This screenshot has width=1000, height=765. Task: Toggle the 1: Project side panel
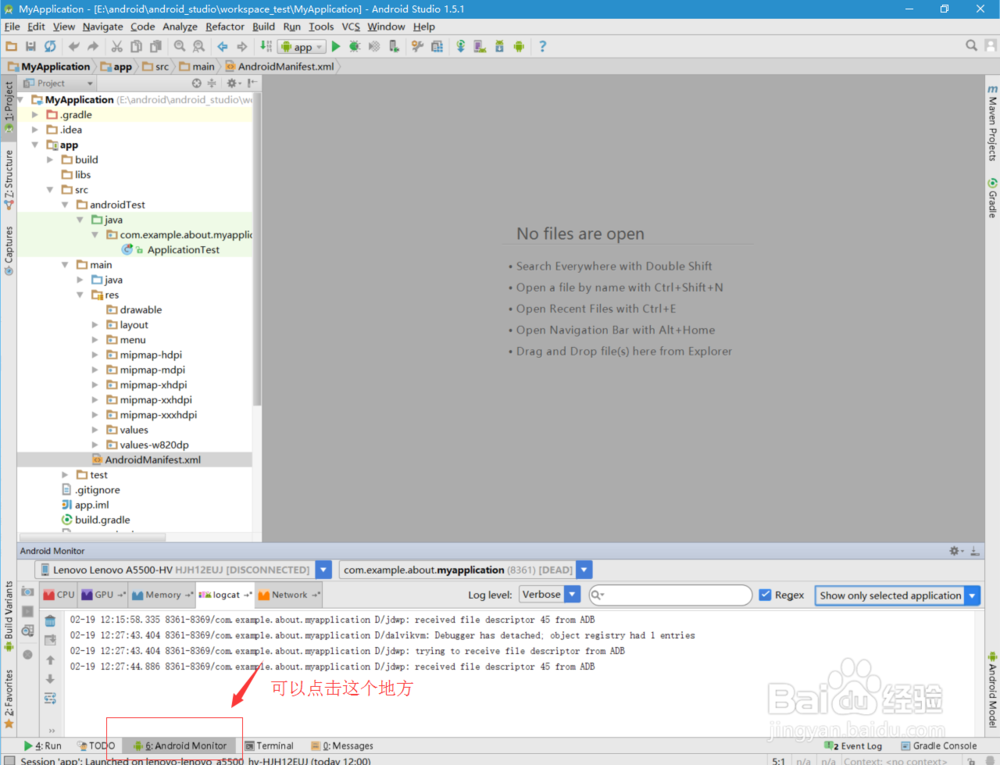[x=9, y=106]
